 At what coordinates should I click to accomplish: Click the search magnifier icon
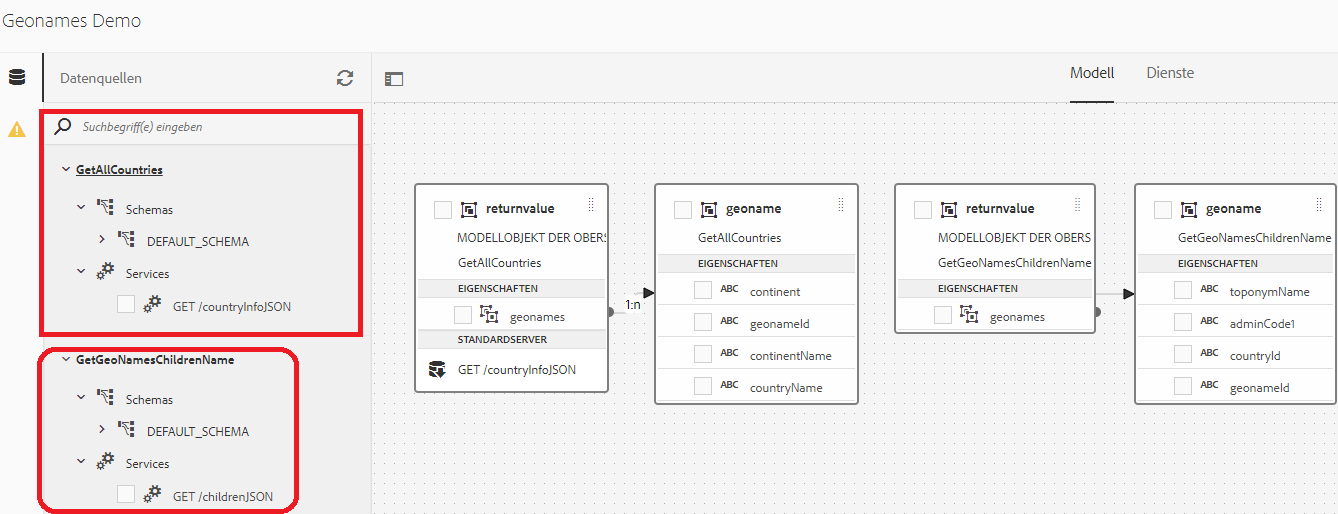[63, 127]
